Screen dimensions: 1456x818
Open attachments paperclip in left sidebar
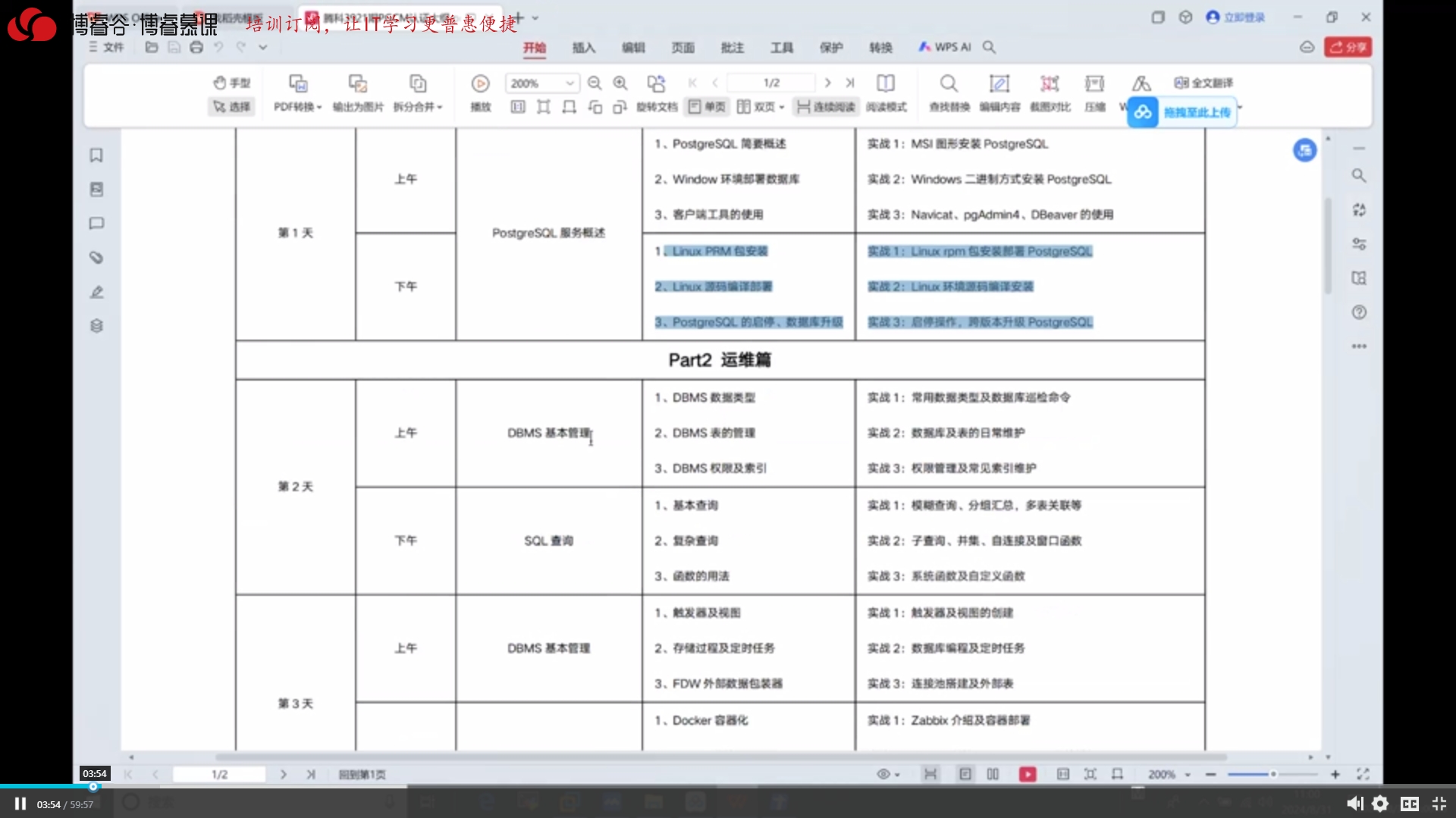click(96, 258)
